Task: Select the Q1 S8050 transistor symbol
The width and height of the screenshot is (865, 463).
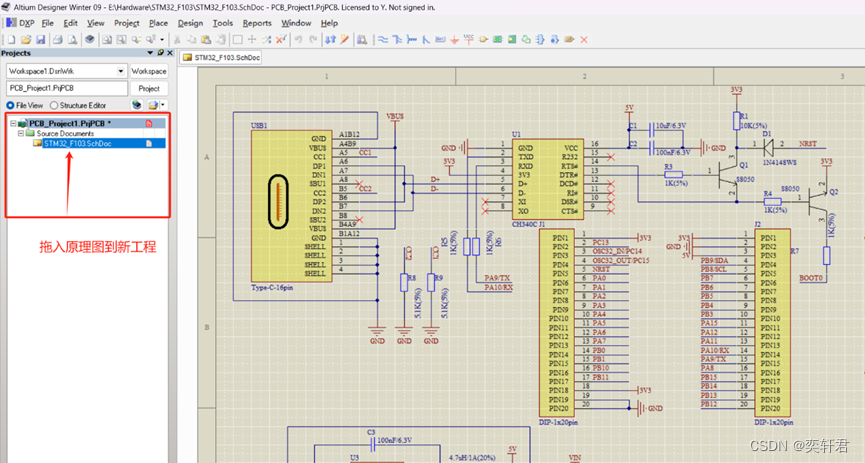Action: click(728, 175)
